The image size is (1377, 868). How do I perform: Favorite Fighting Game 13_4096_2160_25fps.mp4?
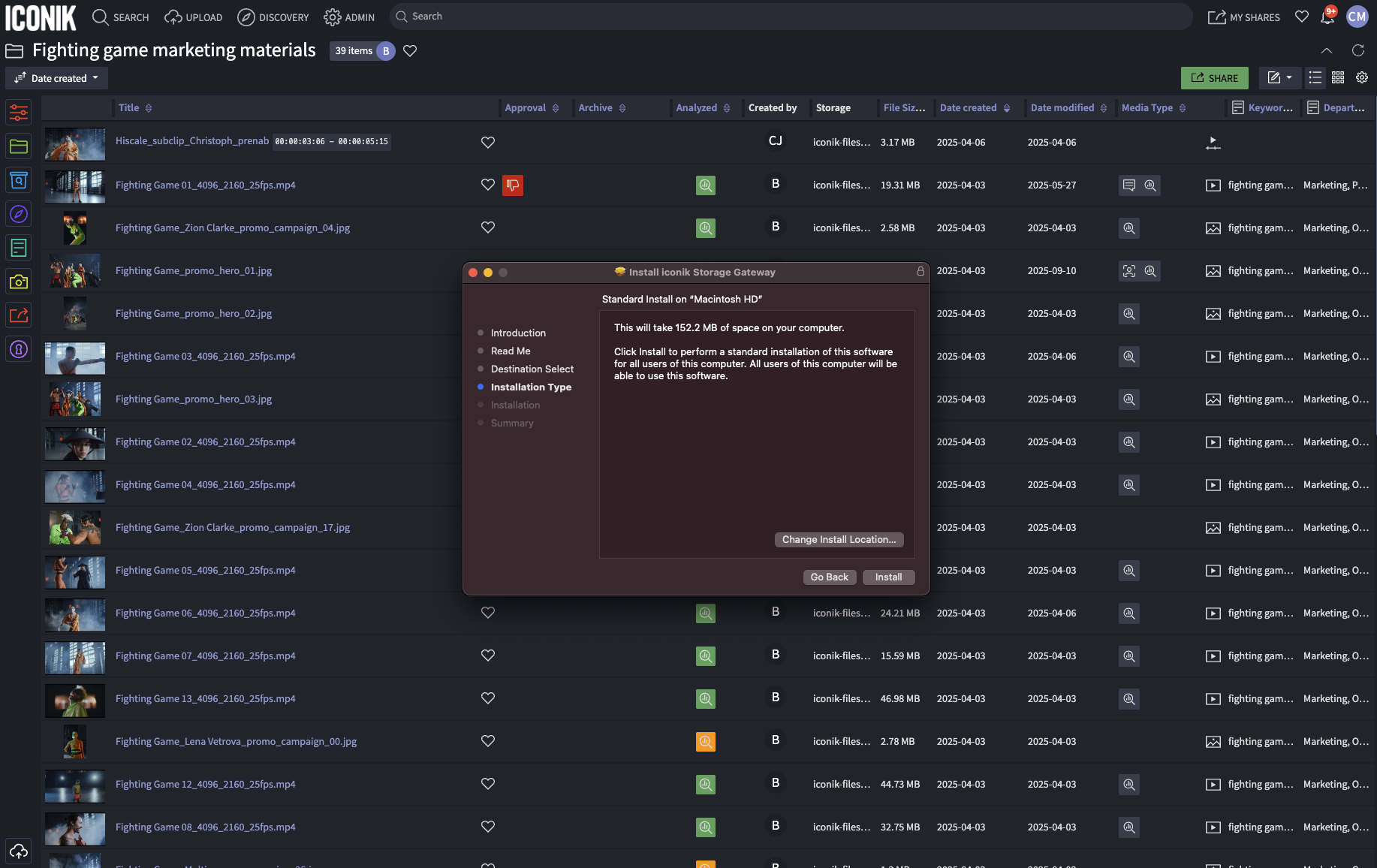pos(488,698)
